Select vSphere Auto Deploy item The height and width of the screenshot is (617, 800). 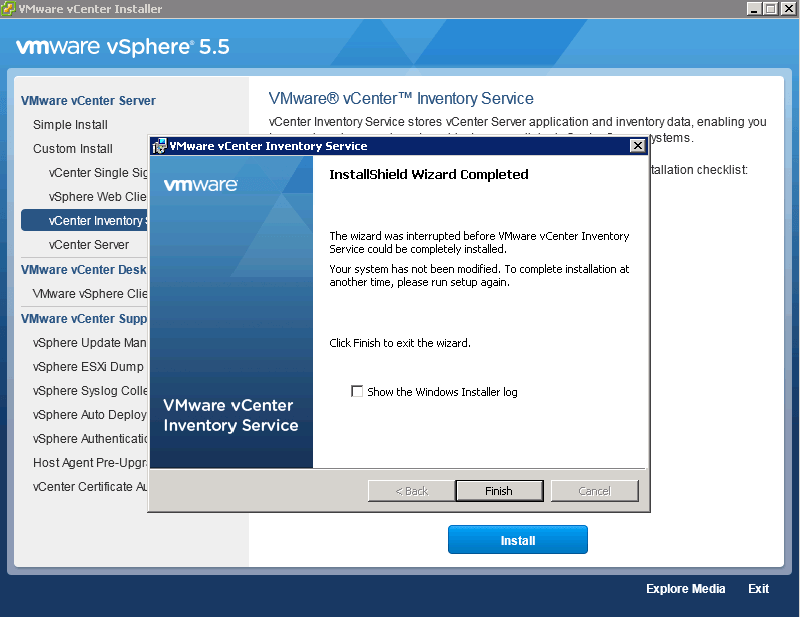[x=90, y=414]
